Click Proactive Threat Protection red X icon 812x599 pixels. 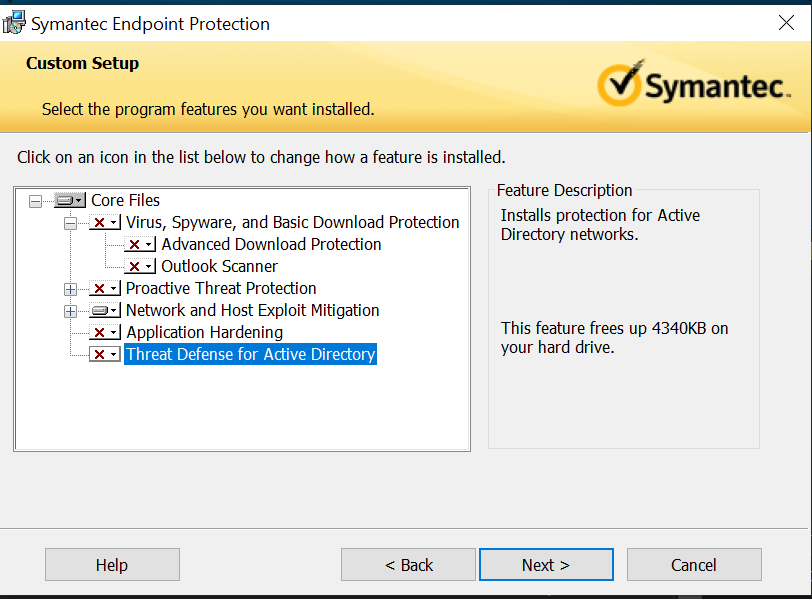[104, 289]
